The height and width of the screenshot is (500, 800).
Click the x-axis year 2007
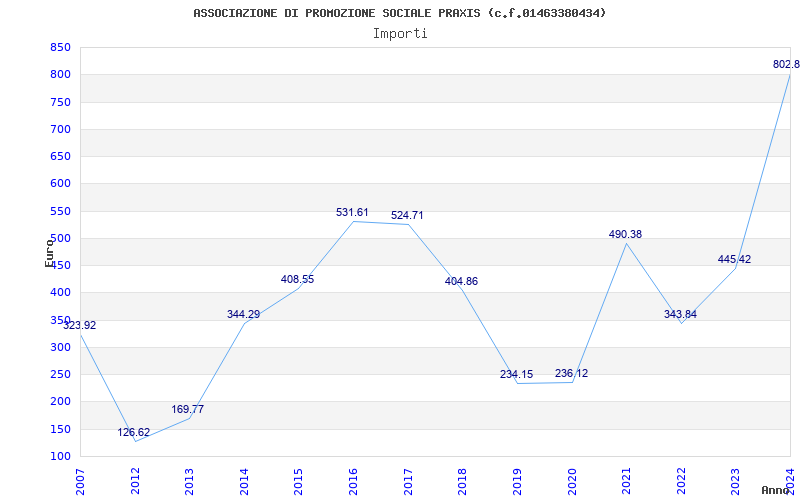click(80, 482)
